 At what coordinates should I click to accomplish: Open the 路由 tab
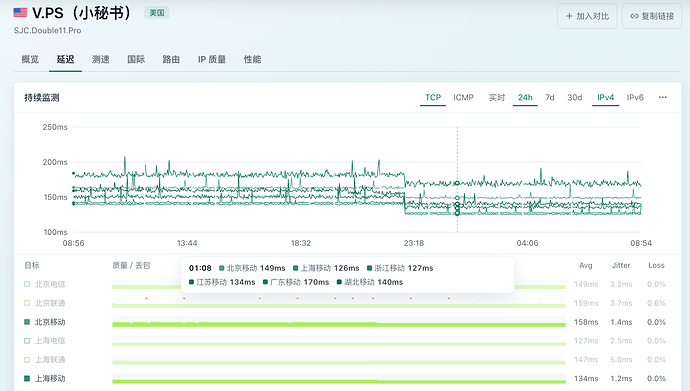[171, 59]
